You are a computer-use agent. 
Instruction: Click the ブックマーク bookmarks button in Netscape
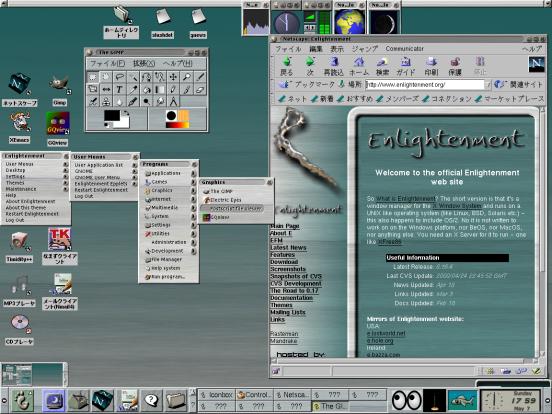(307, 84)
